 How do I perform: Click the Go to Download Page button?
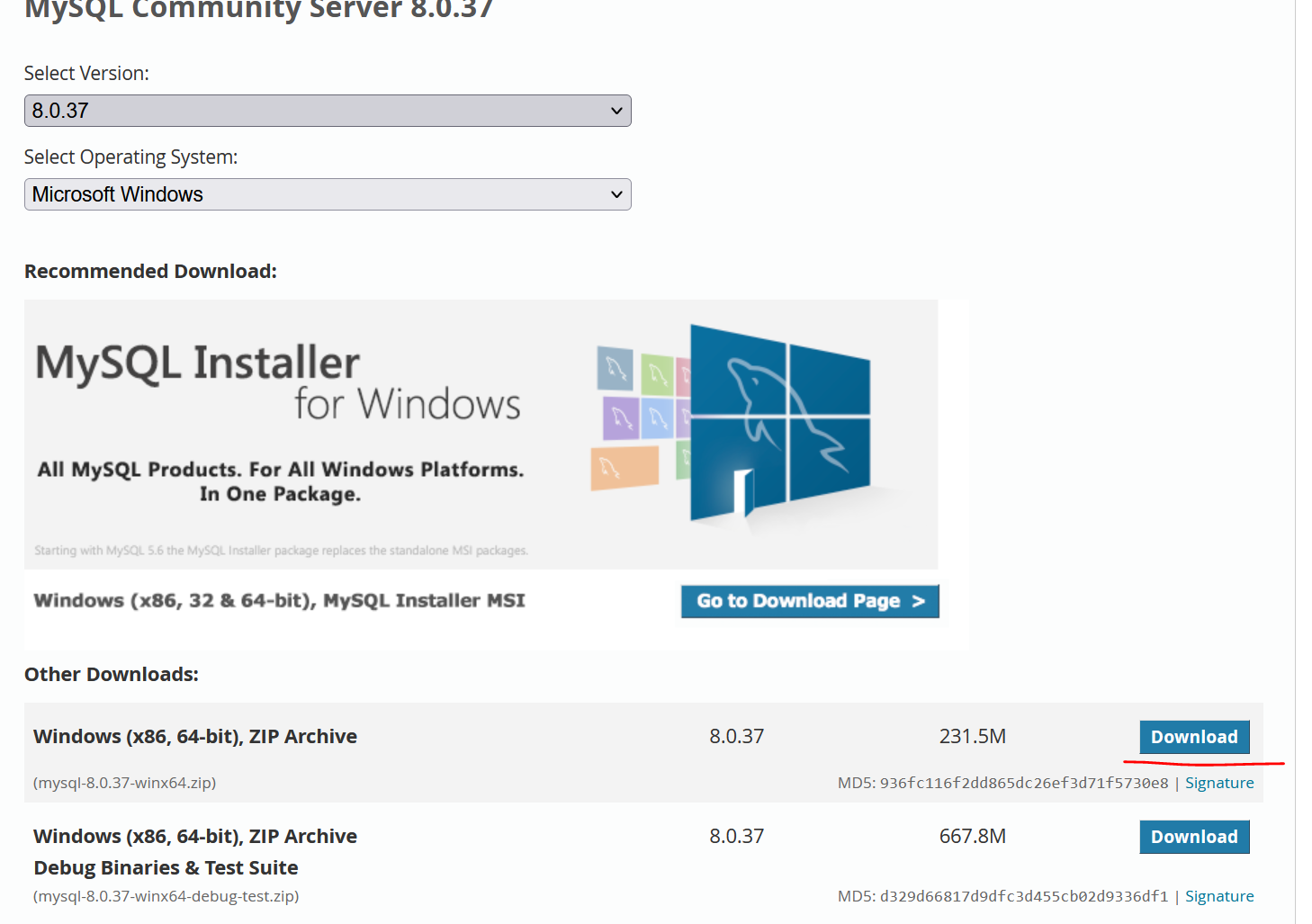(x=810, y=601)
